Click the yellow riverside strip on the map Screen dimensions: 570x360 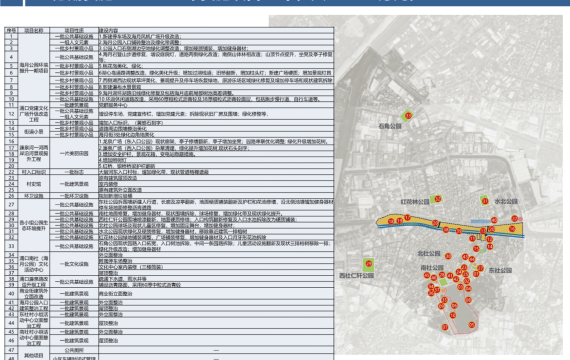point(451,226)
